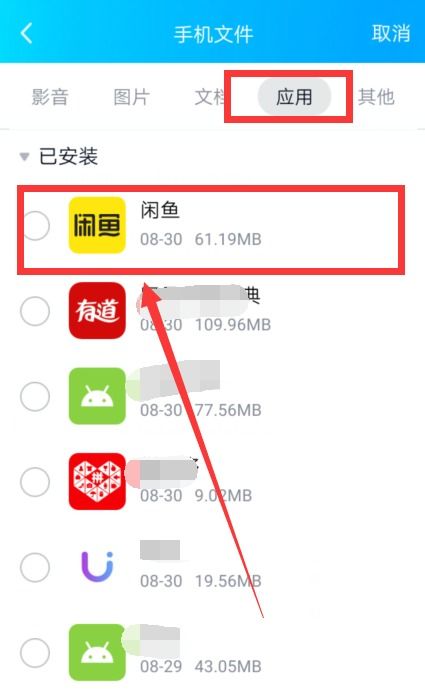Tap the back arrow icon
425x696 pixels.
[27, 33]
